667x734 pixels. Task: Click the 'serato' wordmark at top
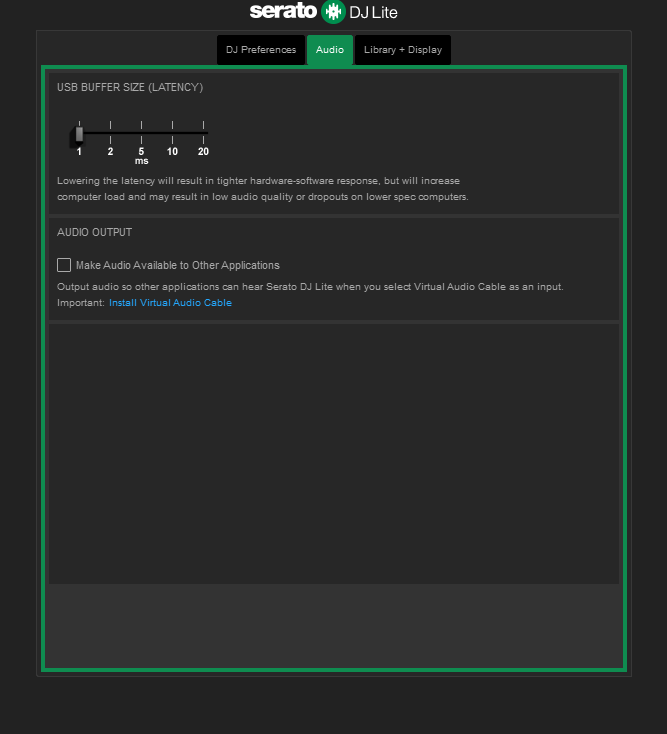(283, 11)
